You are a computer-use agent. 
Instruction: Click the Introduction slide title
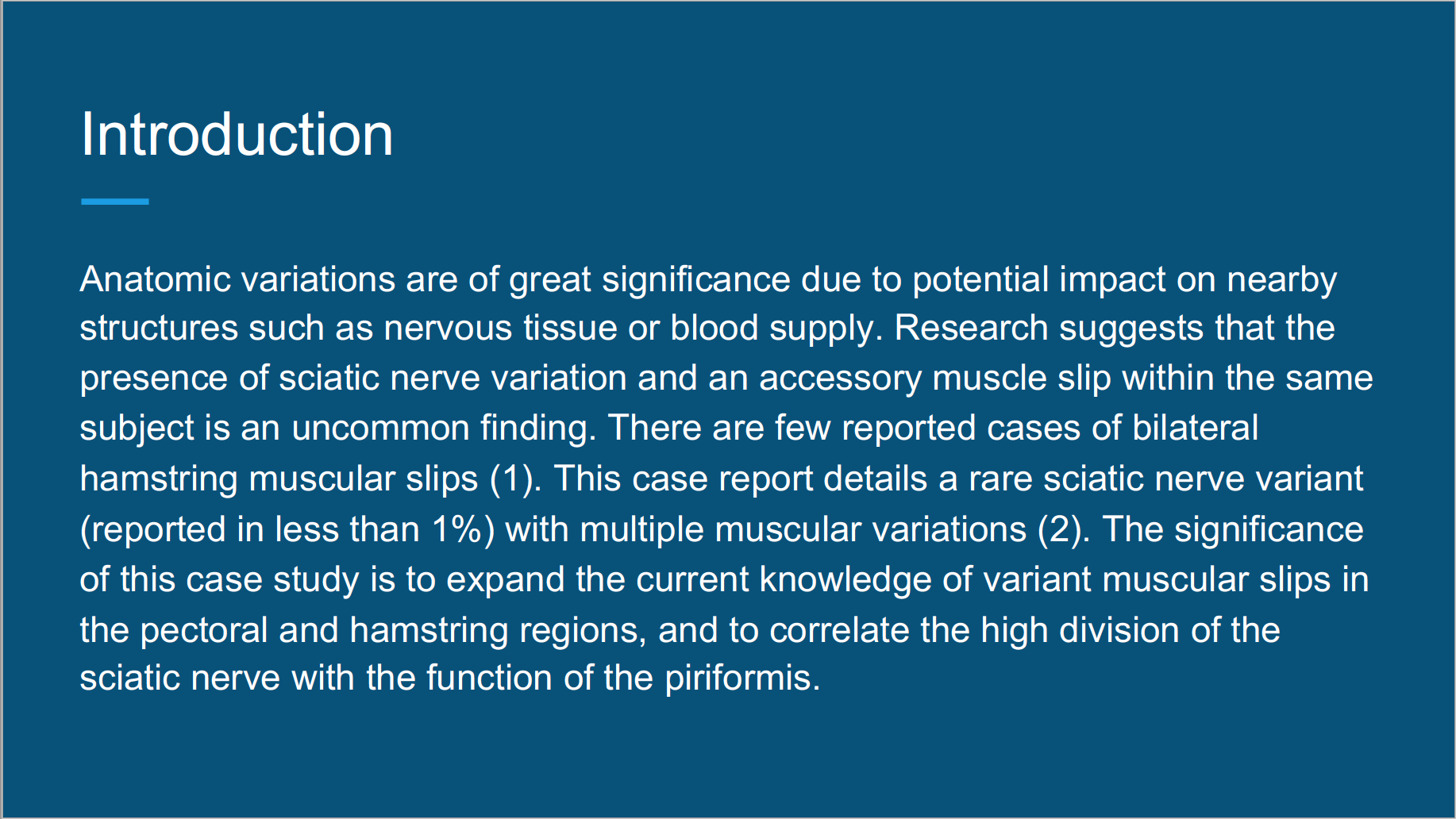pos(237,134)
